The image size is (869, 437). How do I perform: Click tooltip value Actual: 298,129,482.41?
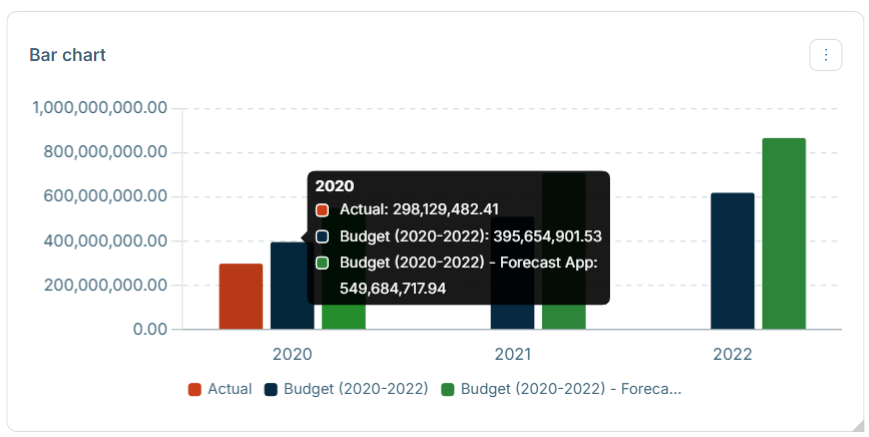click(x=419, y=209)
